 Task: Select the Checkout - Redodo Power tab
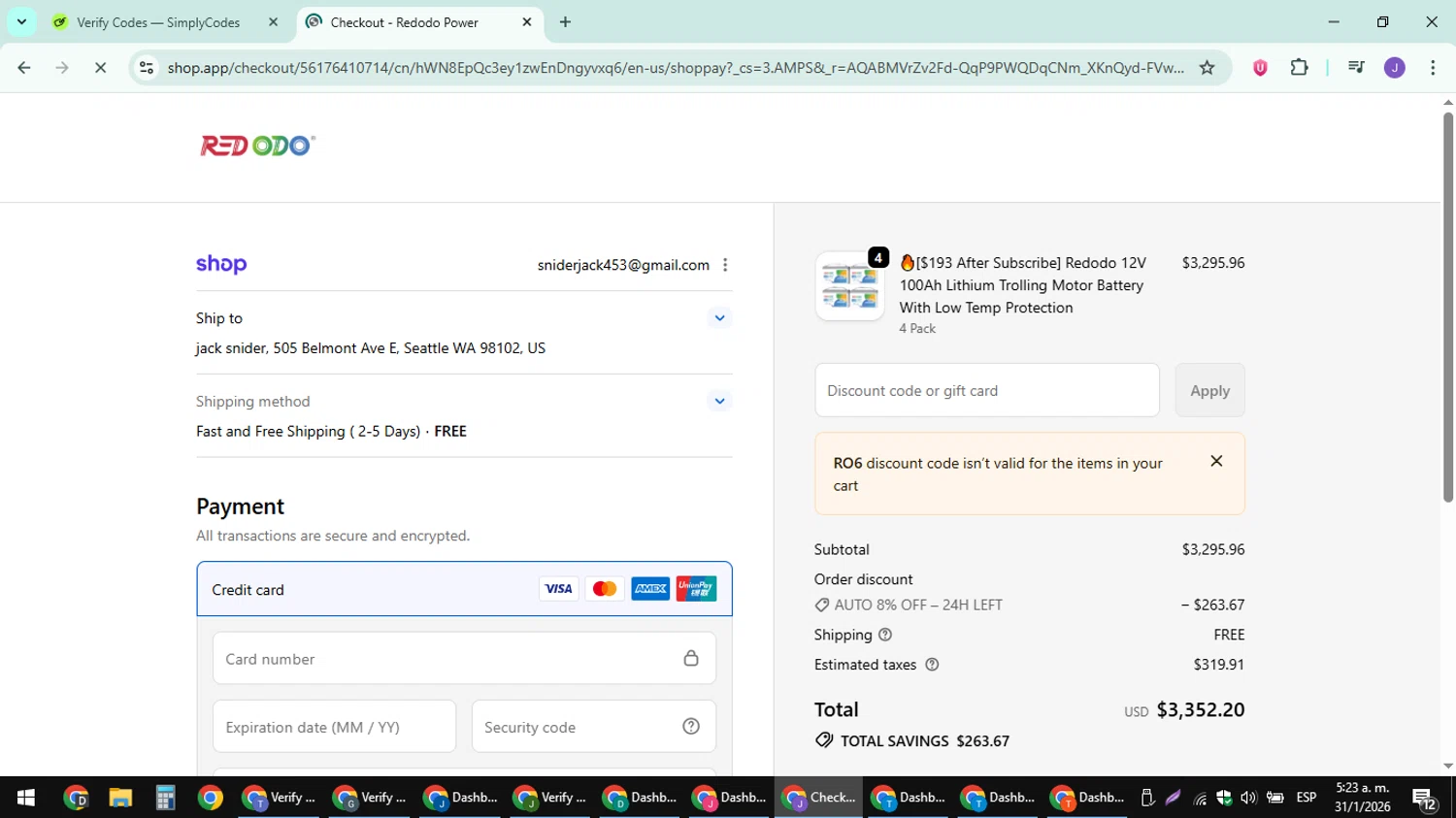(x=405, y=22)
